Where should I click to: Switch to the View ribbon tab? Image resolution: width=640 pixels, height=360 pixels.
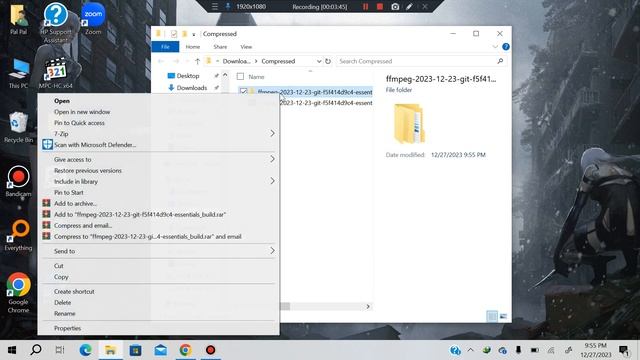tap(246, 47)
